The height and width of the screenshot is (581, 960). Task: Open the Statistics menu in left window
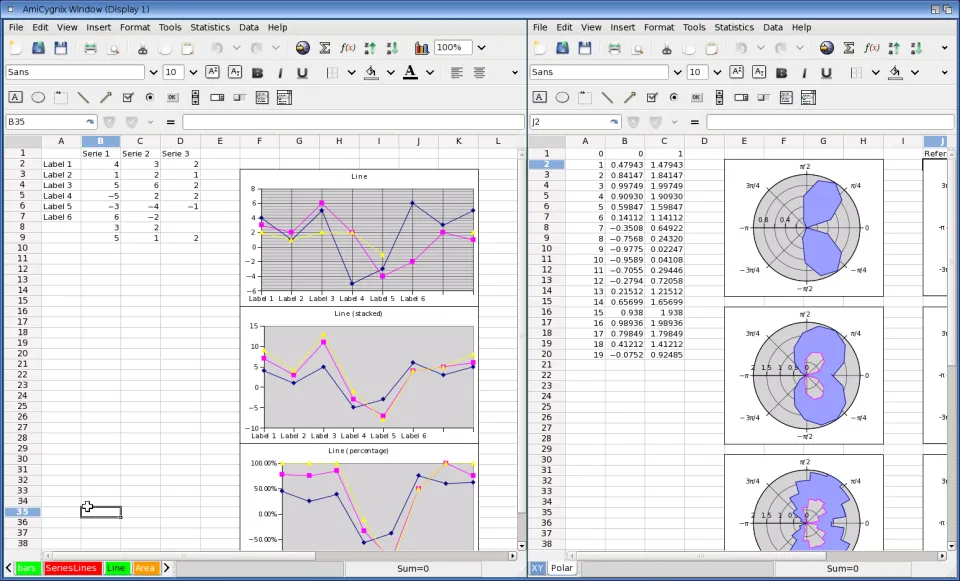point(210,27)
